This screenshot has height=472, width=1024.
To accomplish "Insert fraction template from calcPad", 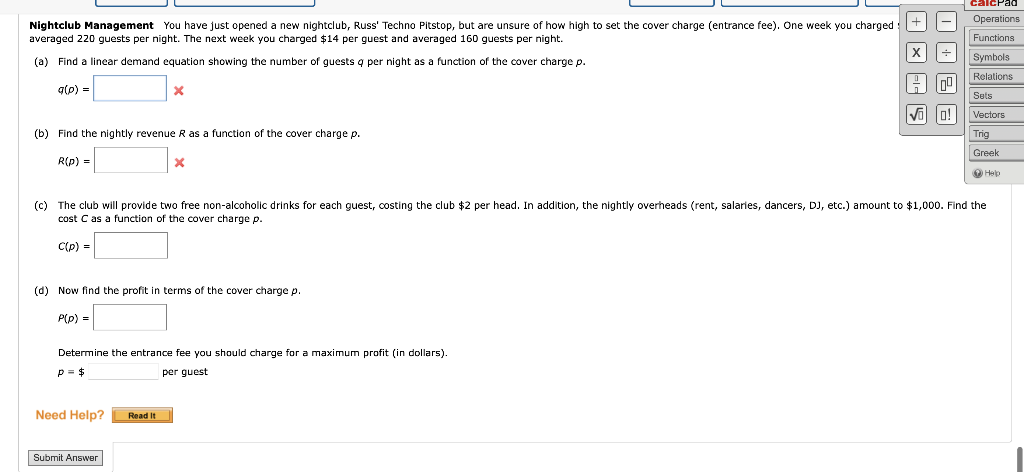I will 916,84.
